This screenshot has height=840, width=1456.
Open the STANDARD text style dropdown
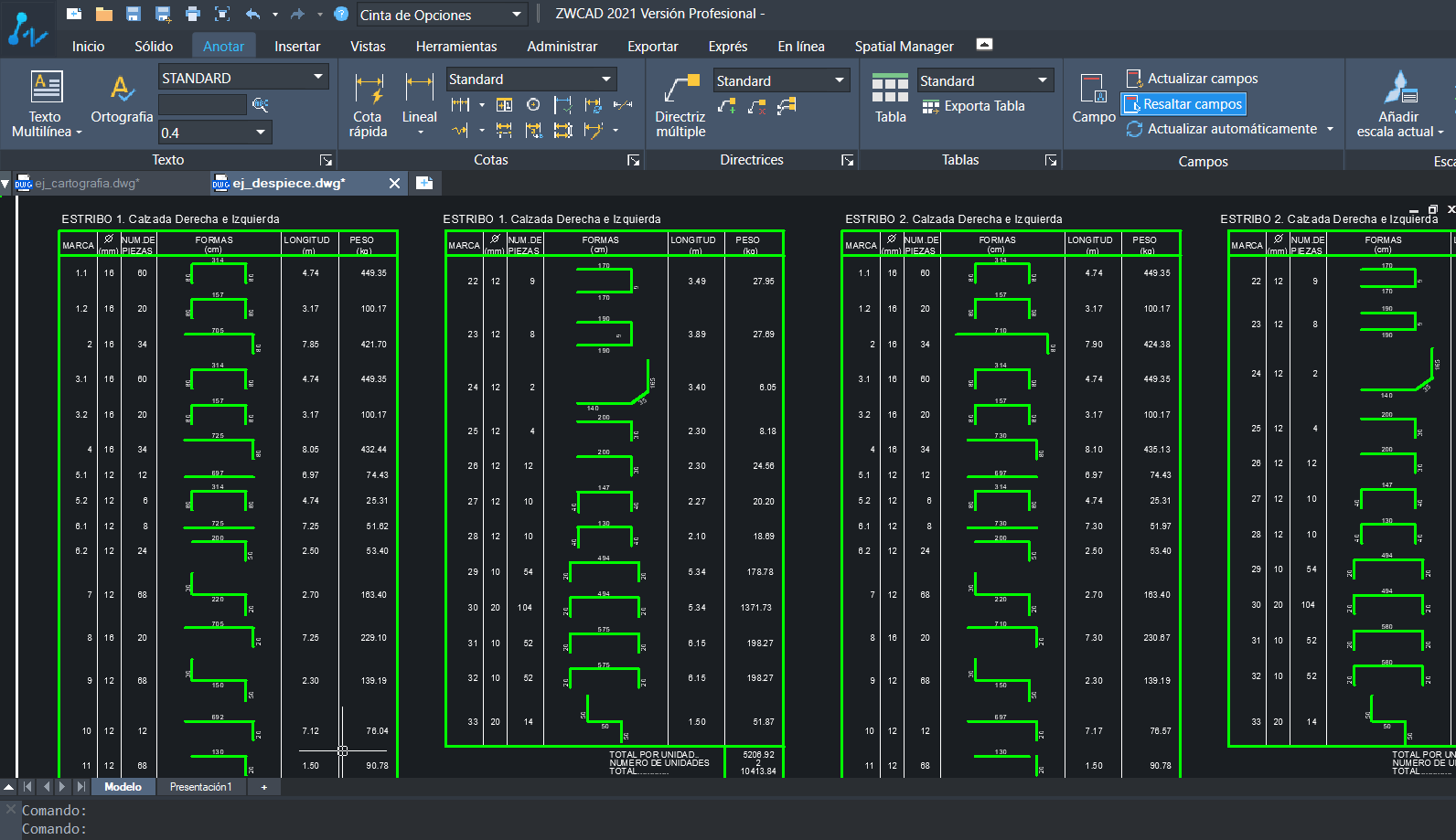(318, 77)
